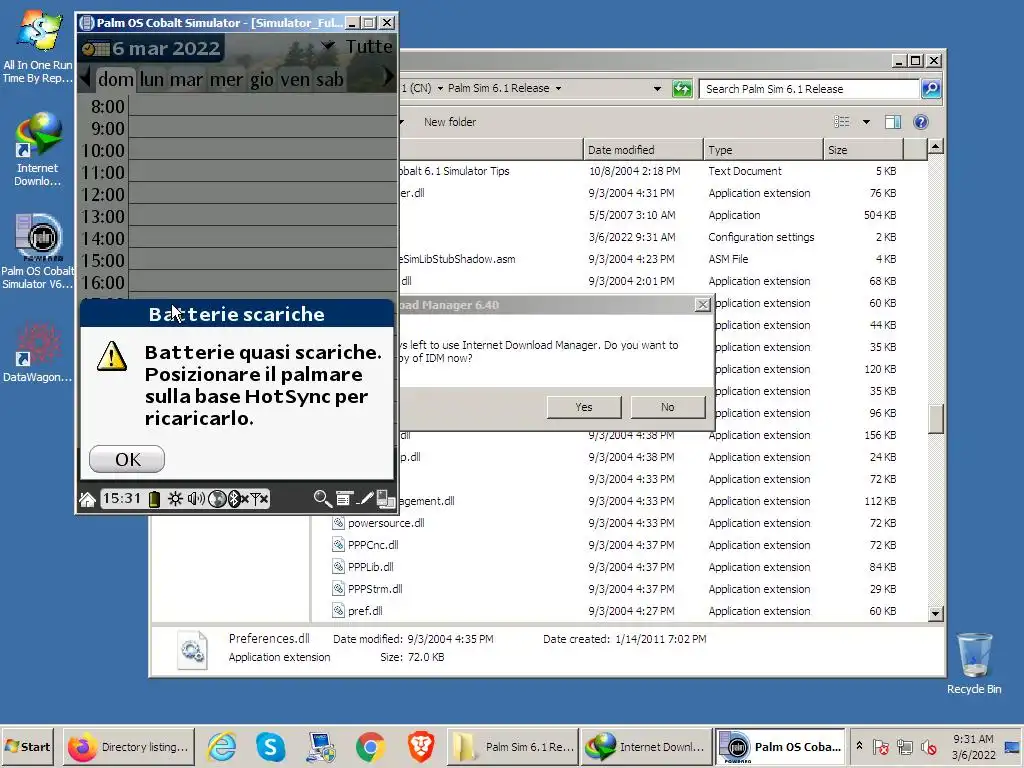Sort by the Date modified column header
Screen dimensions: 1024x768
(x=643, y=150)
